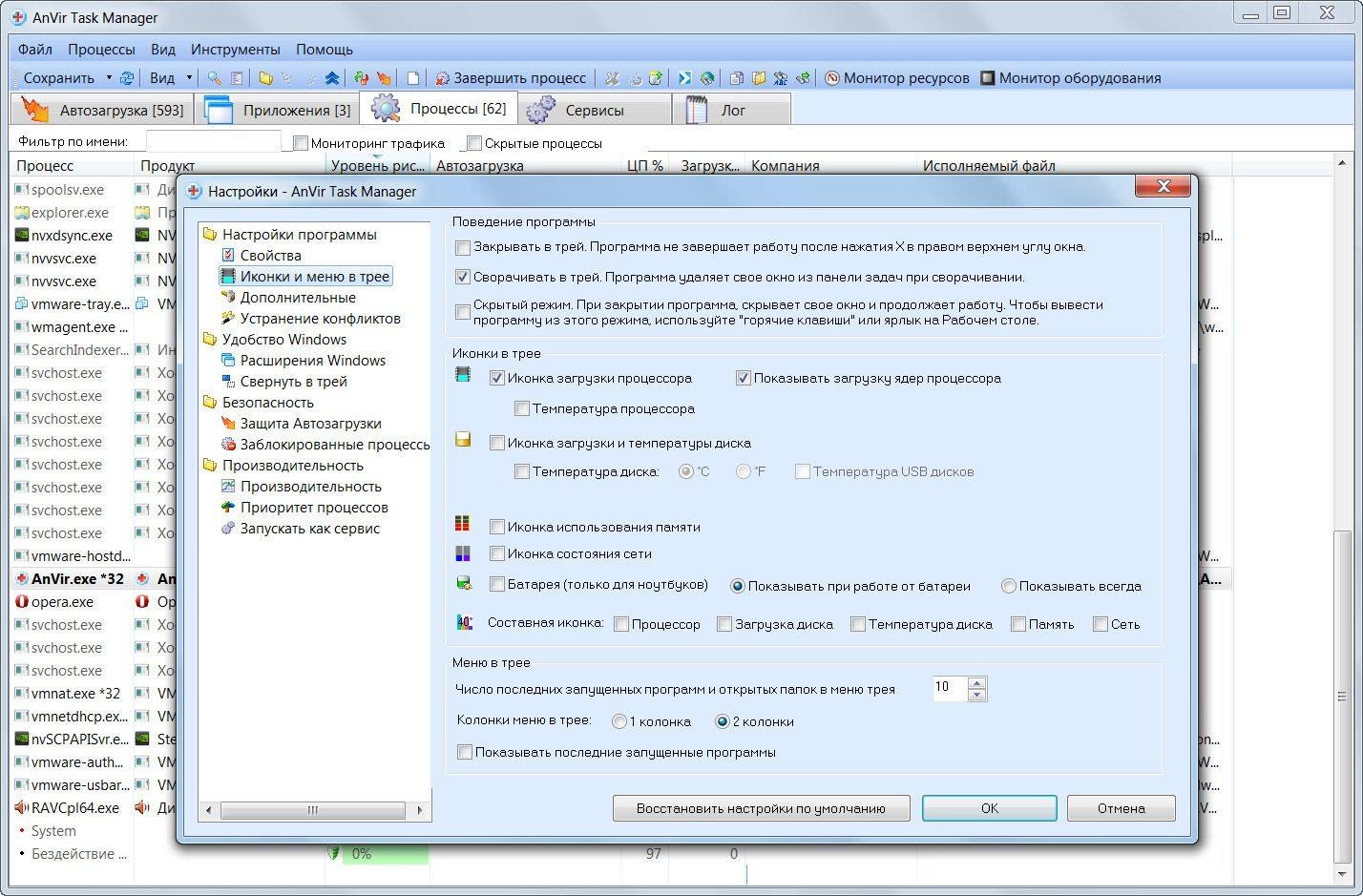Click the refresh icon next to Сохранить
1363x896 pixels.
point(126,78)
